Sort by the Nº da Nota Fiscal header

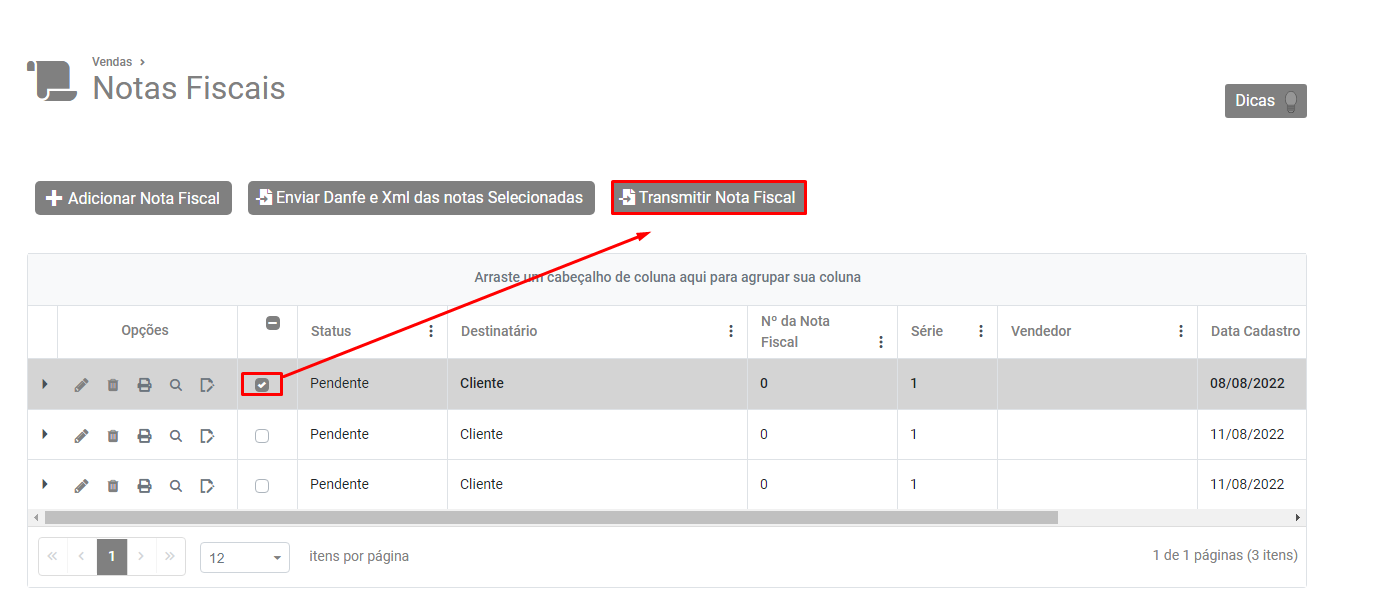pos(795,331)
